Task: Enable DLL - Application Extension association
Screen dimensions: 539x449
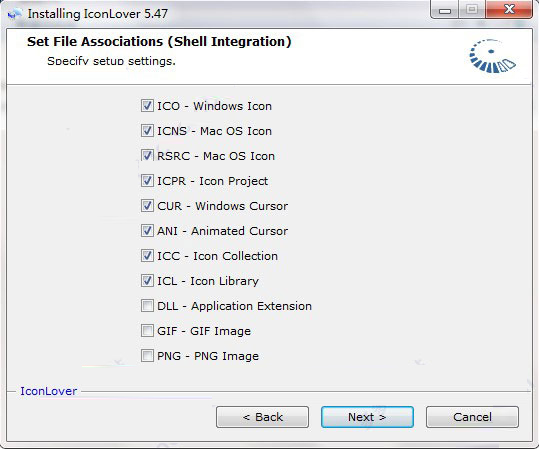Action: pyautogui.click(x=147, y=306)
